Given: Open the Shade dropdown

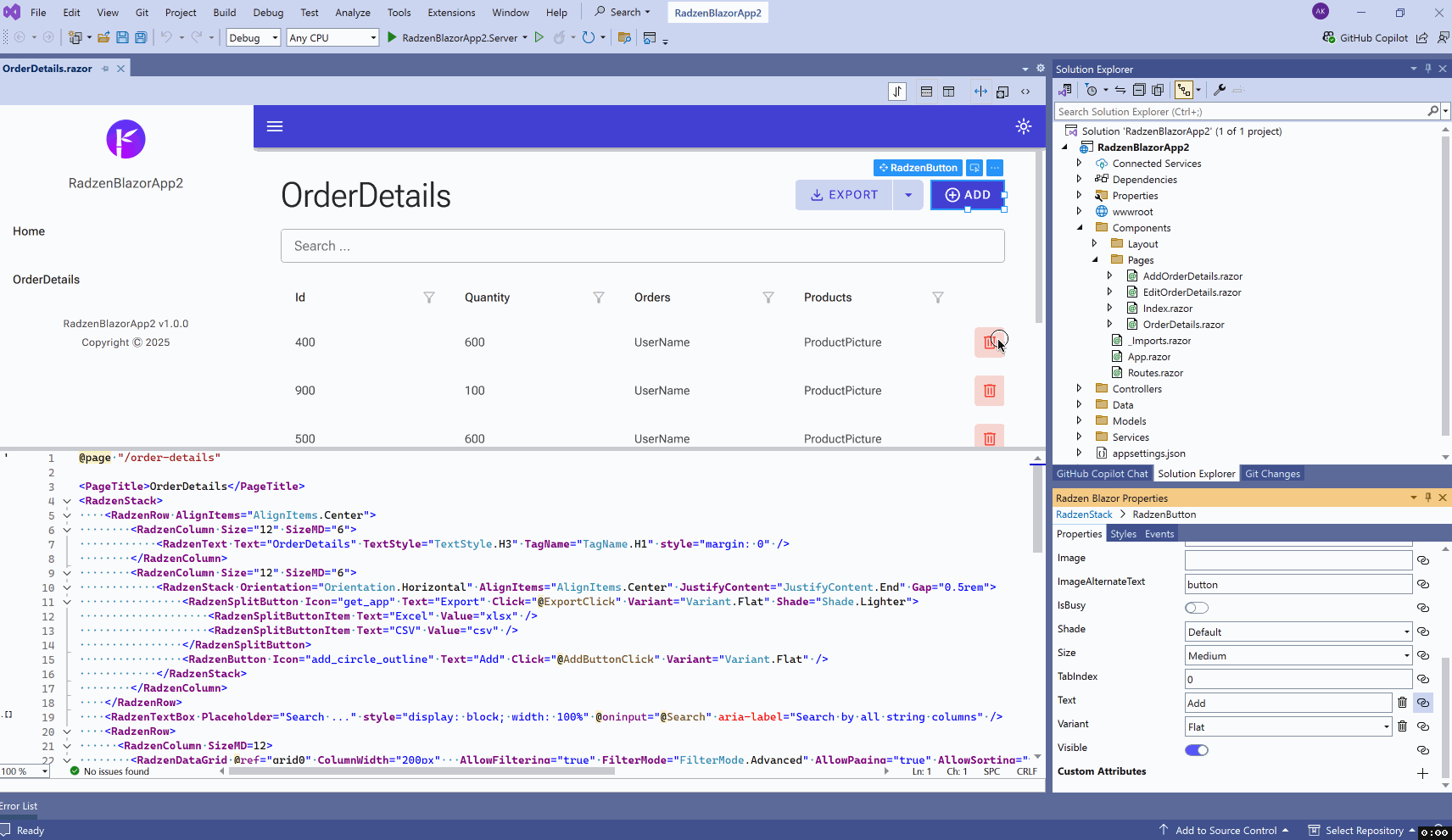Looking at the screenshot, I should [x=1298, y=631].
